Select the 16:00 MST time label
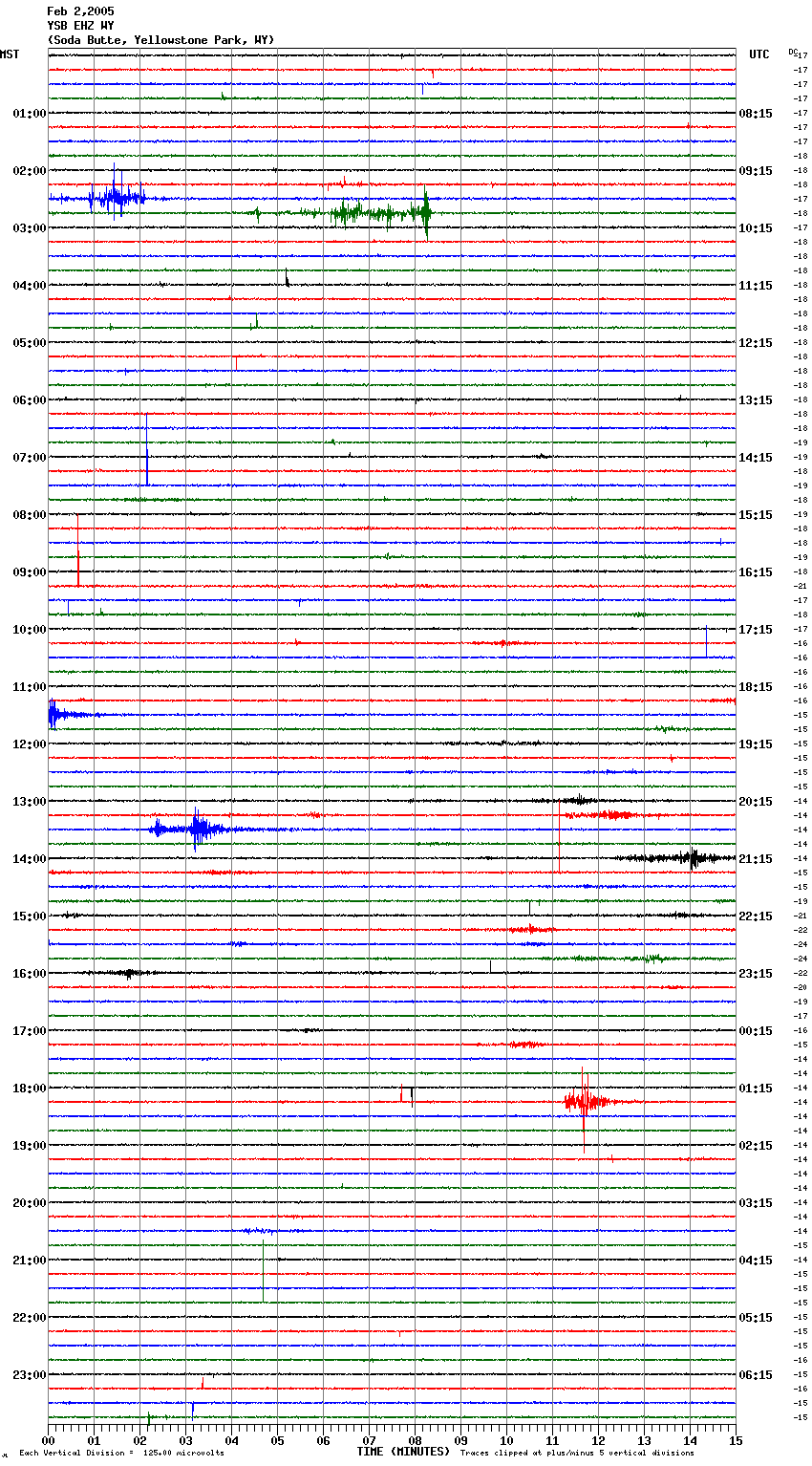Viewport: 812px width, 1466px height. tap(29, 974)
